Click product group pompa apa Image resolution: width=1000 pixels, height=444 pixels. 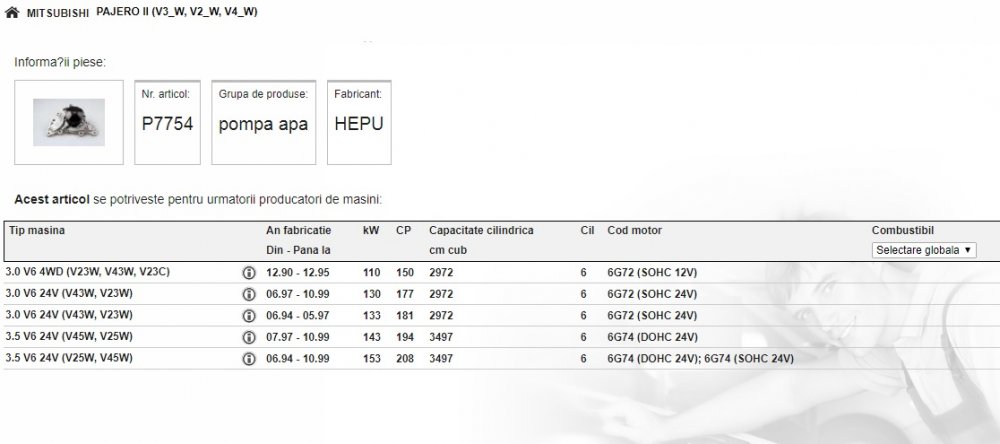[263, 124]
